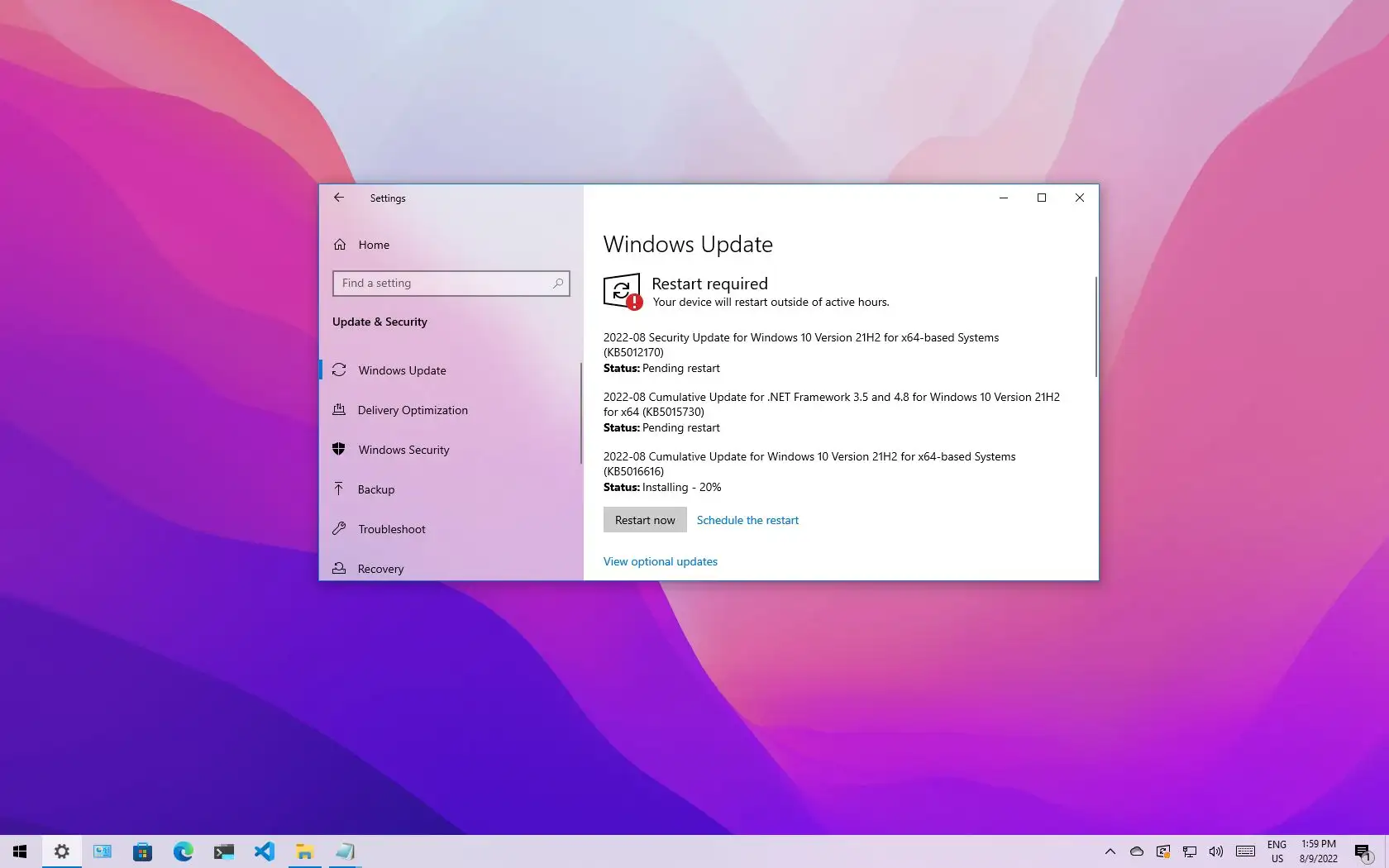Click the Installing - 20% status
This screenshot has width=1389, height=868.
pos(682,487)
